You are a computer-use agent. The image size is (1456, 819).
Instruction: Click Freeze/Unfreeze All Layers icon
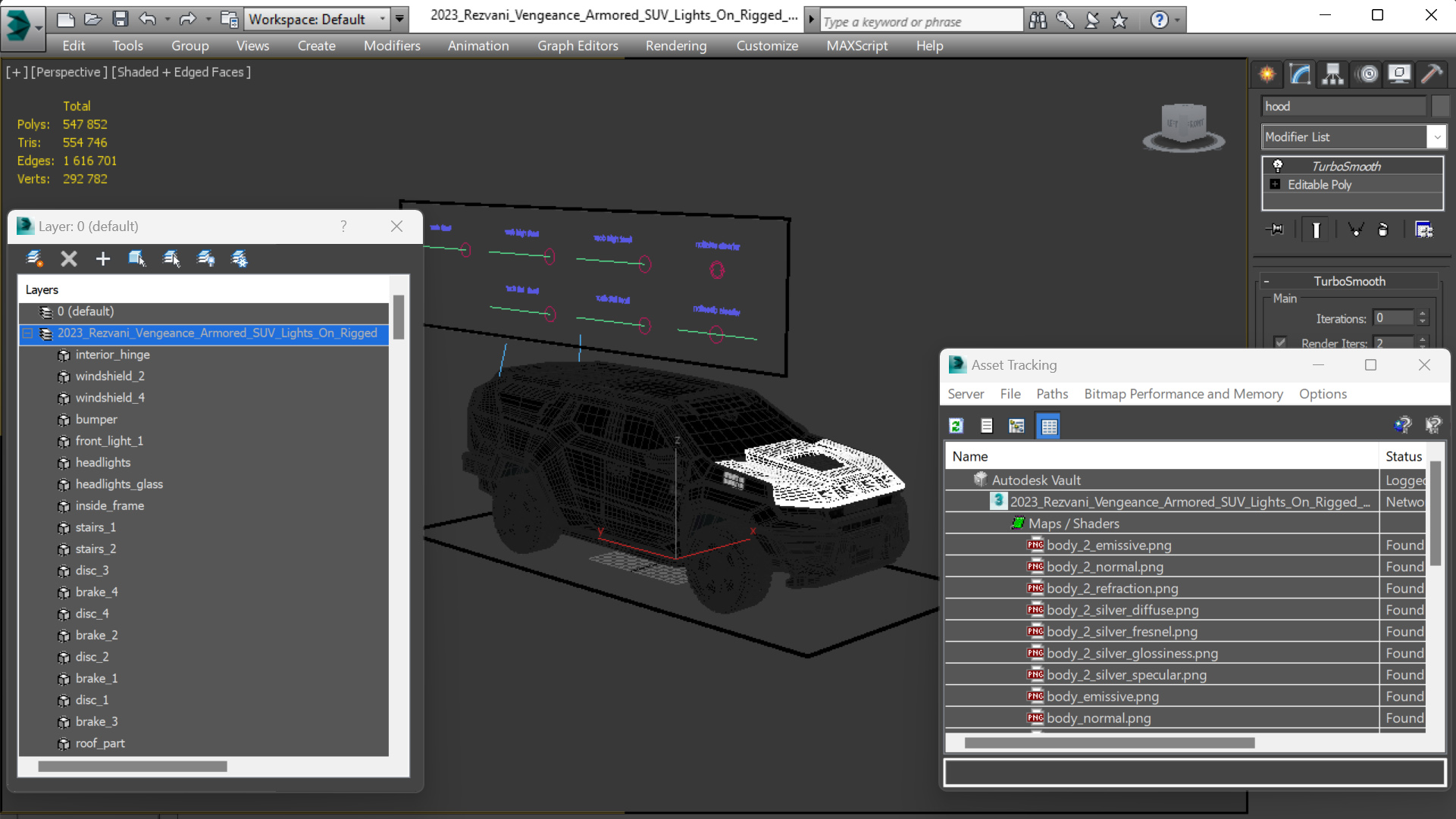(240, 259)
